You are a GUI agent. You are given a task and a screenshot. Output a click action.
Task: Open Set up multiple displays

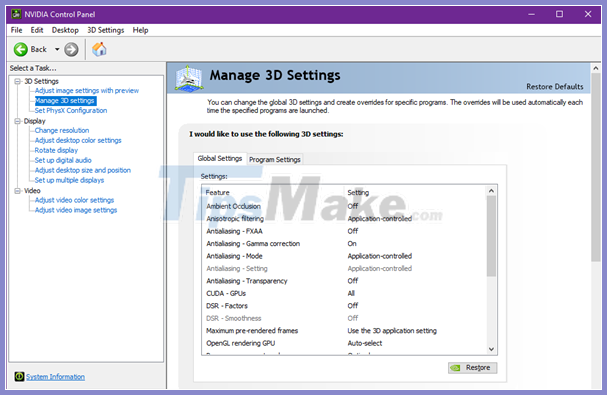pos(69,180)
